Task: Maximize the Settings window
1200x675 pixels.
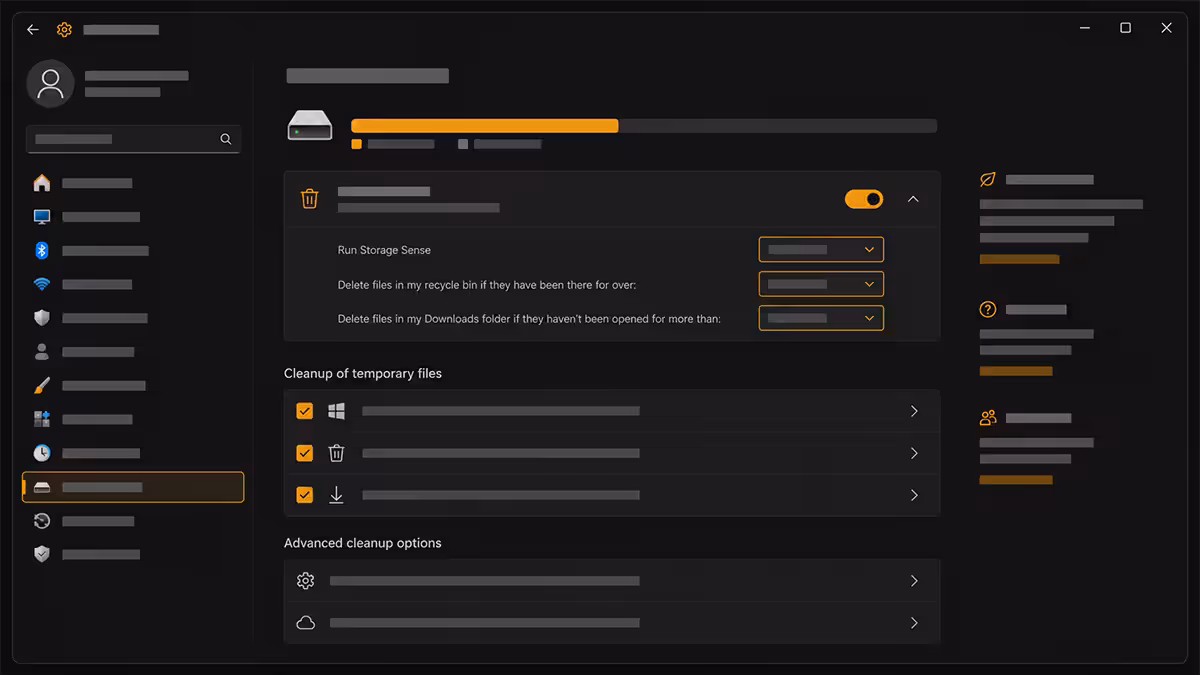Action: pyautogui.click(x=1125, y=28)
